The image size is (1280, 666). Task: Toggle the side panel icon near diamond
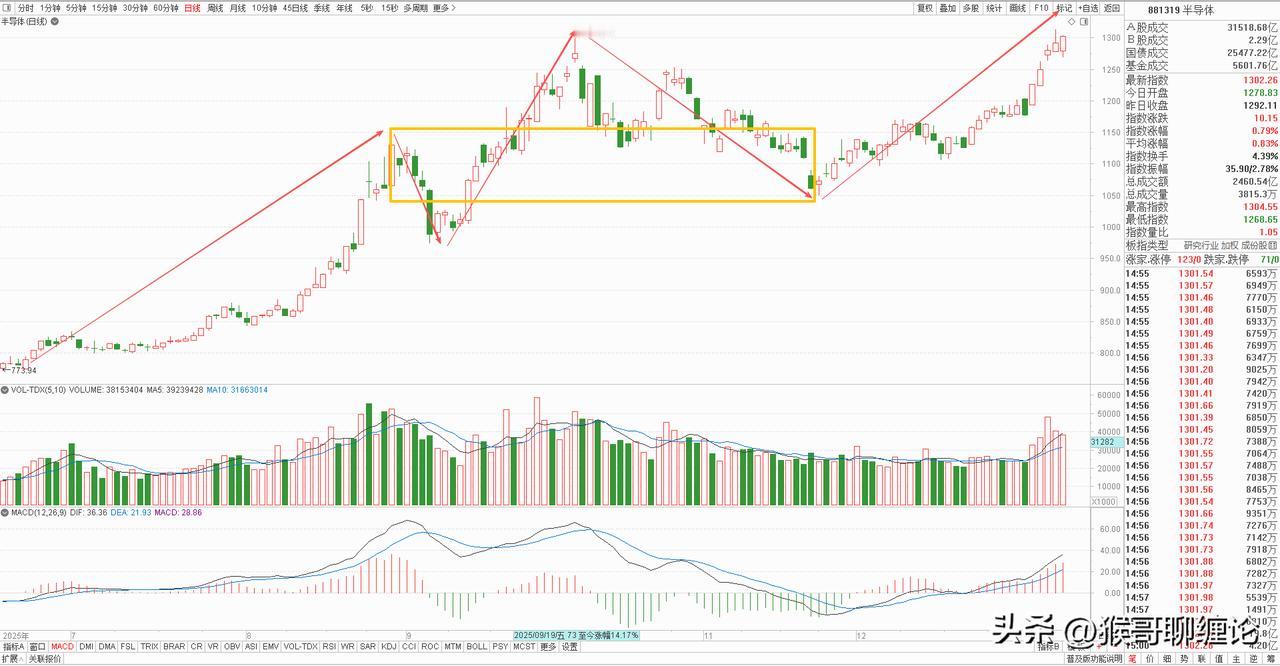1085,22
